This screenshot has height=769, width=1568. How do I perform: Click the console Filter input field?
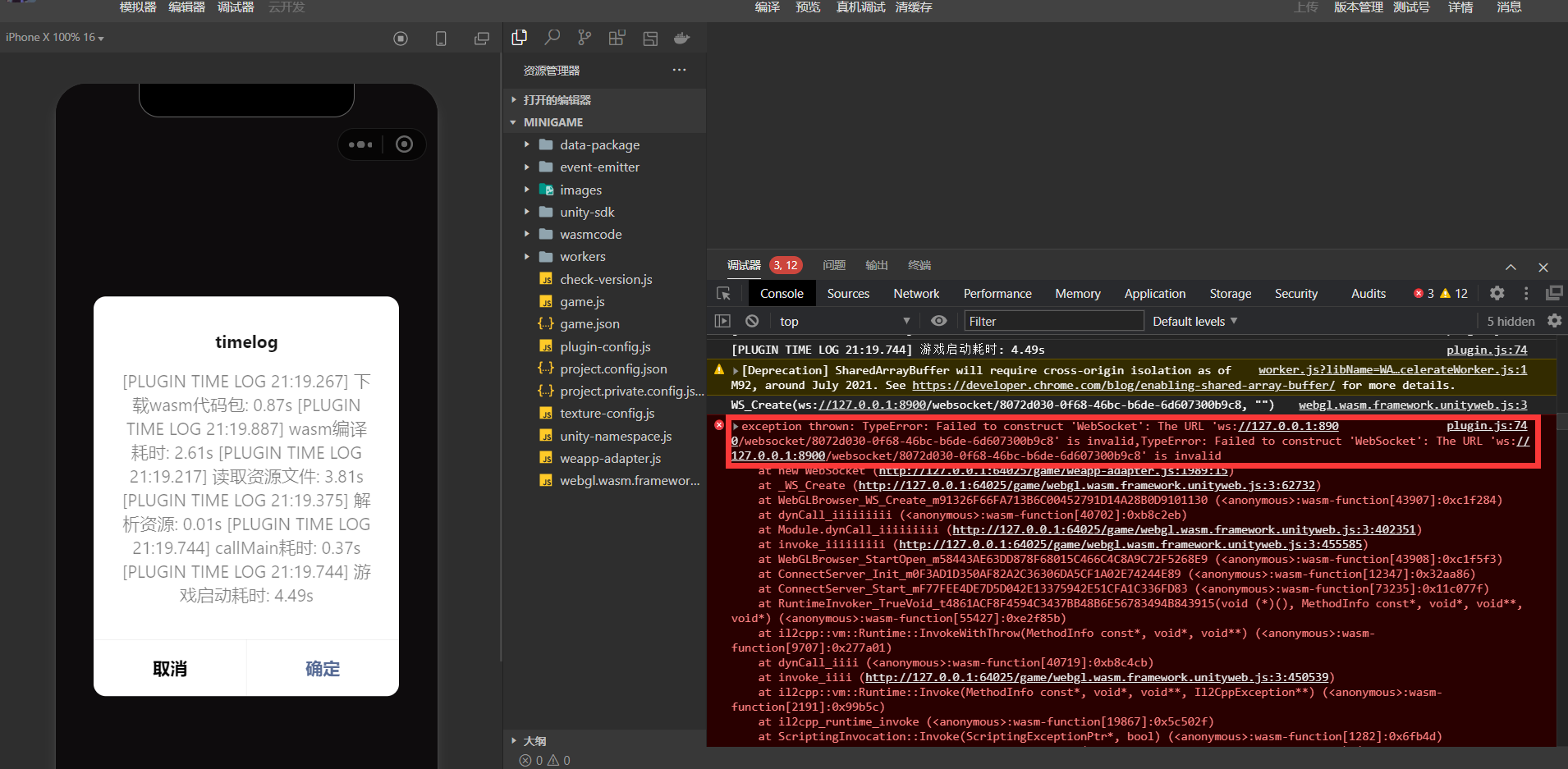click(x=1054, y=321)
